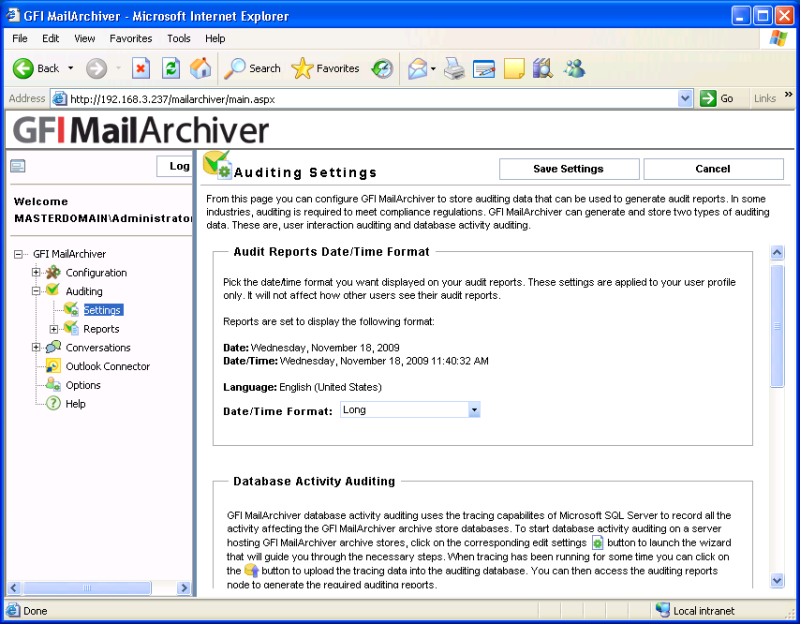The height and width of the screenshot is (624, 800).
Task: Click the Research books toolbar icon
Action: point(543,68)
